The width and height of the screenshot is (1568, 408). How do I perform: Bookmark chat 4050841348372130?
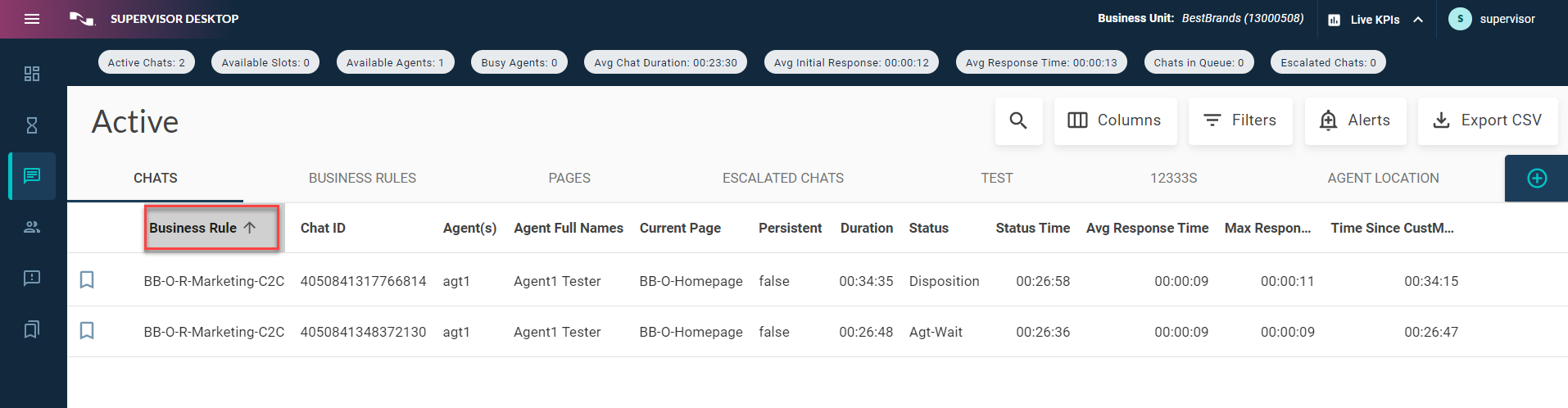point(87,331)
